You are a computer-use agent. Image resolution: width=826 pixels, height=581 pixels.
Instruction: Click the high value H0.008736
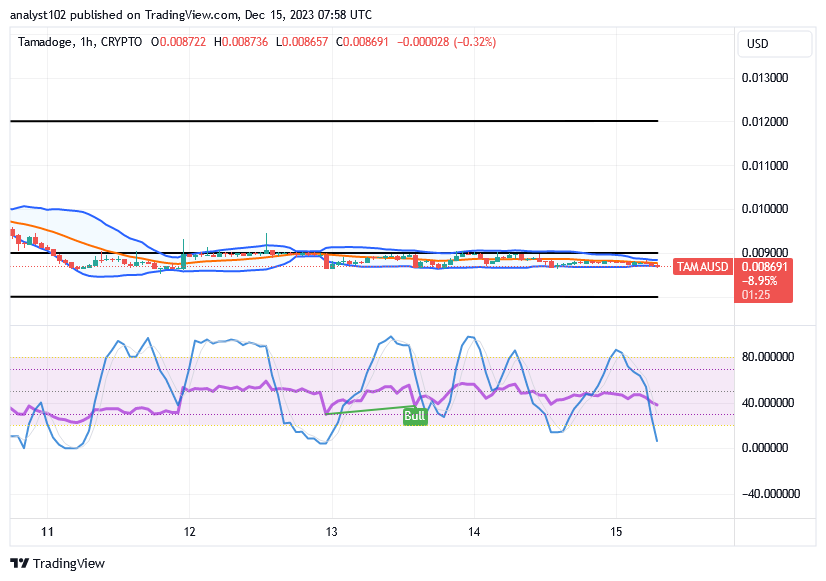pos(241,42)
